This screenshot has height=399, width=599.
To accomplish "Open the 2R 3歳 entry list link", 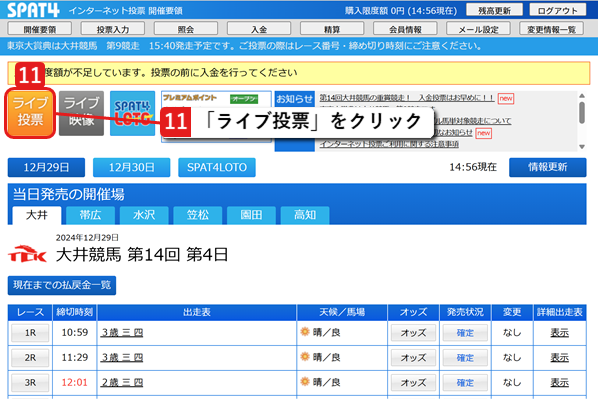I will pos(122,357).
